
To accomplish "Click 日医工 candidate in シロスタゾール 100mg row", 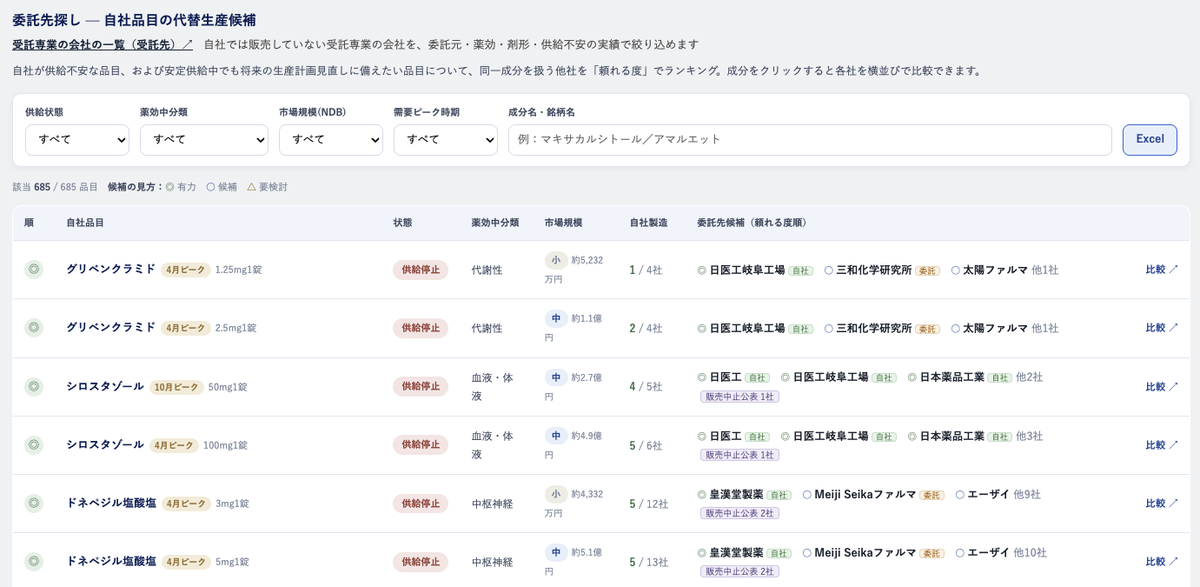I will 725,436.
